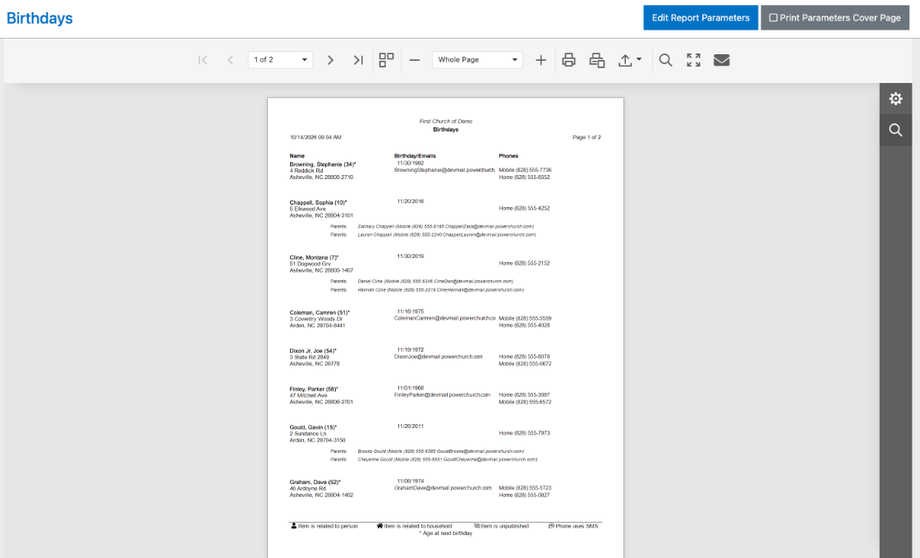Click the Birthdays page title

[39, 18]
